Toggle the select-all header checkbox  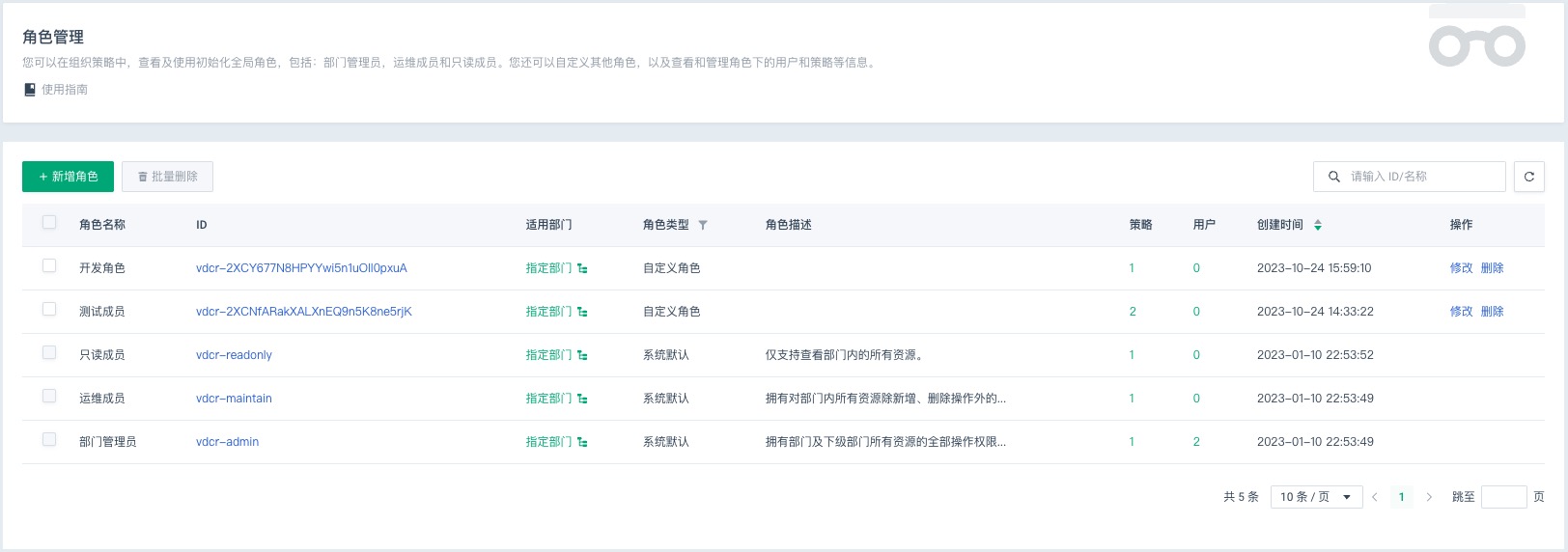49,223
